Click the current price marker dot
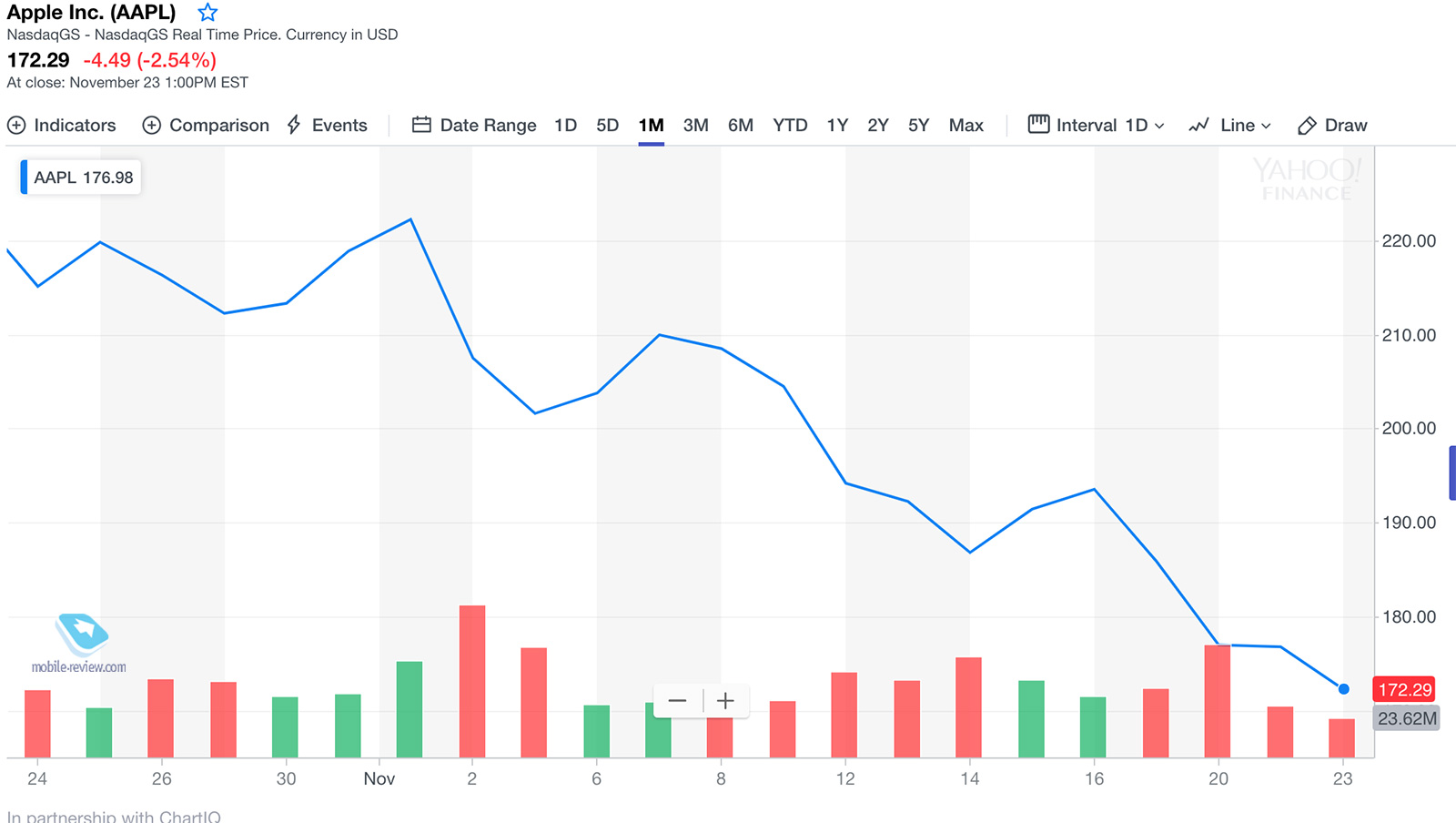Screen dimensions: 1456x823 point(1344,689)
